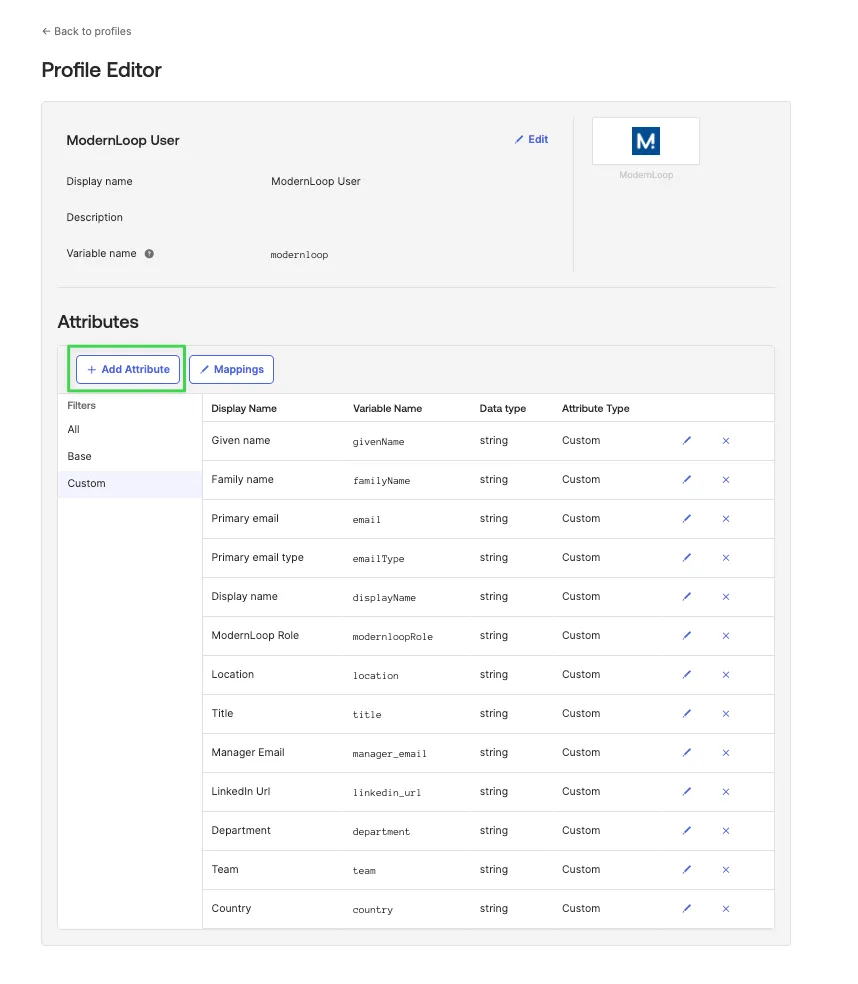Edit the ModernLoop User profile details
The image size is (858, 984).
tap(532, 139)
